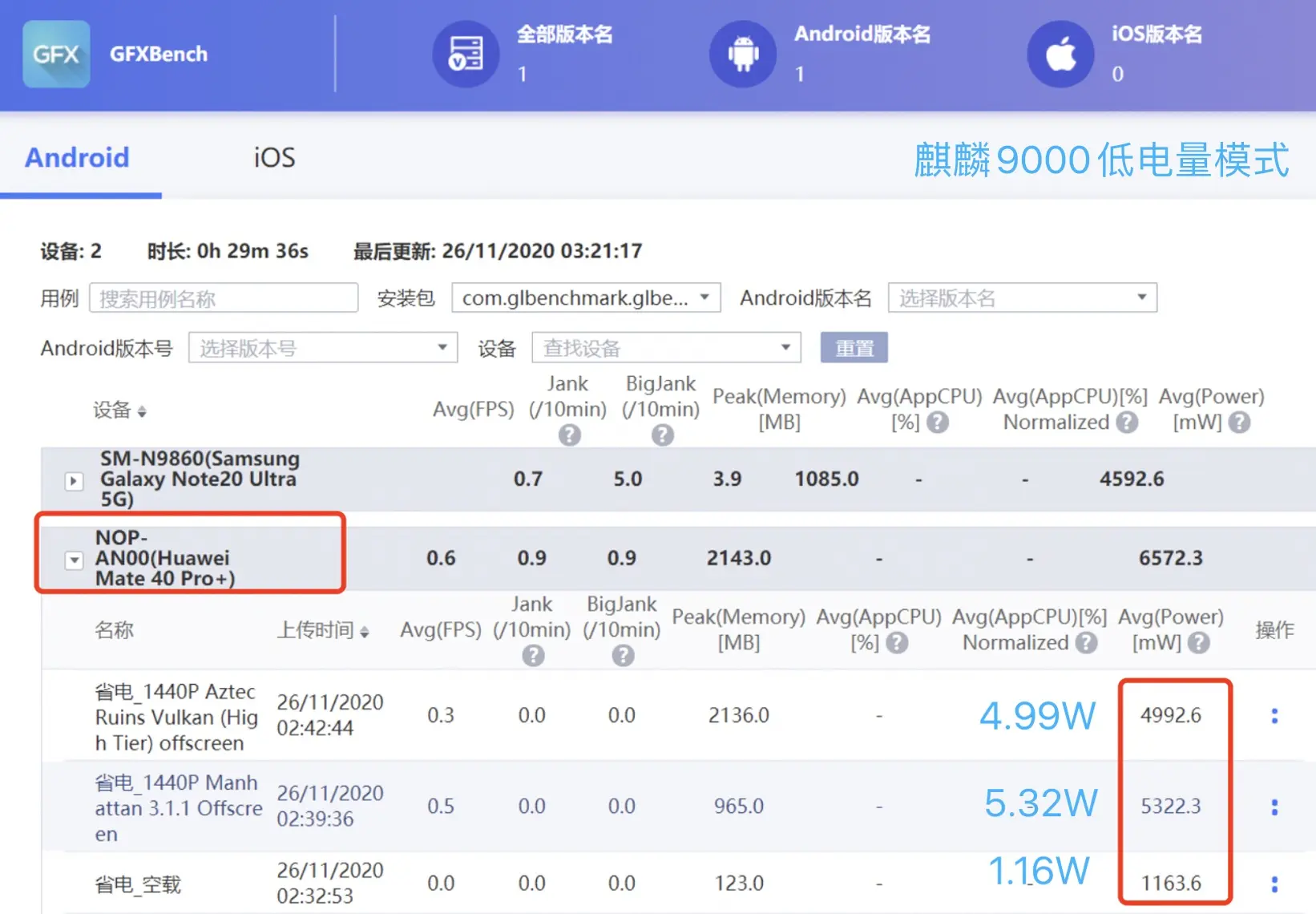Click the 6572.3 Huawei average power value
The width and height of the screenshot is (1316, 914).
coord(1171,558)
